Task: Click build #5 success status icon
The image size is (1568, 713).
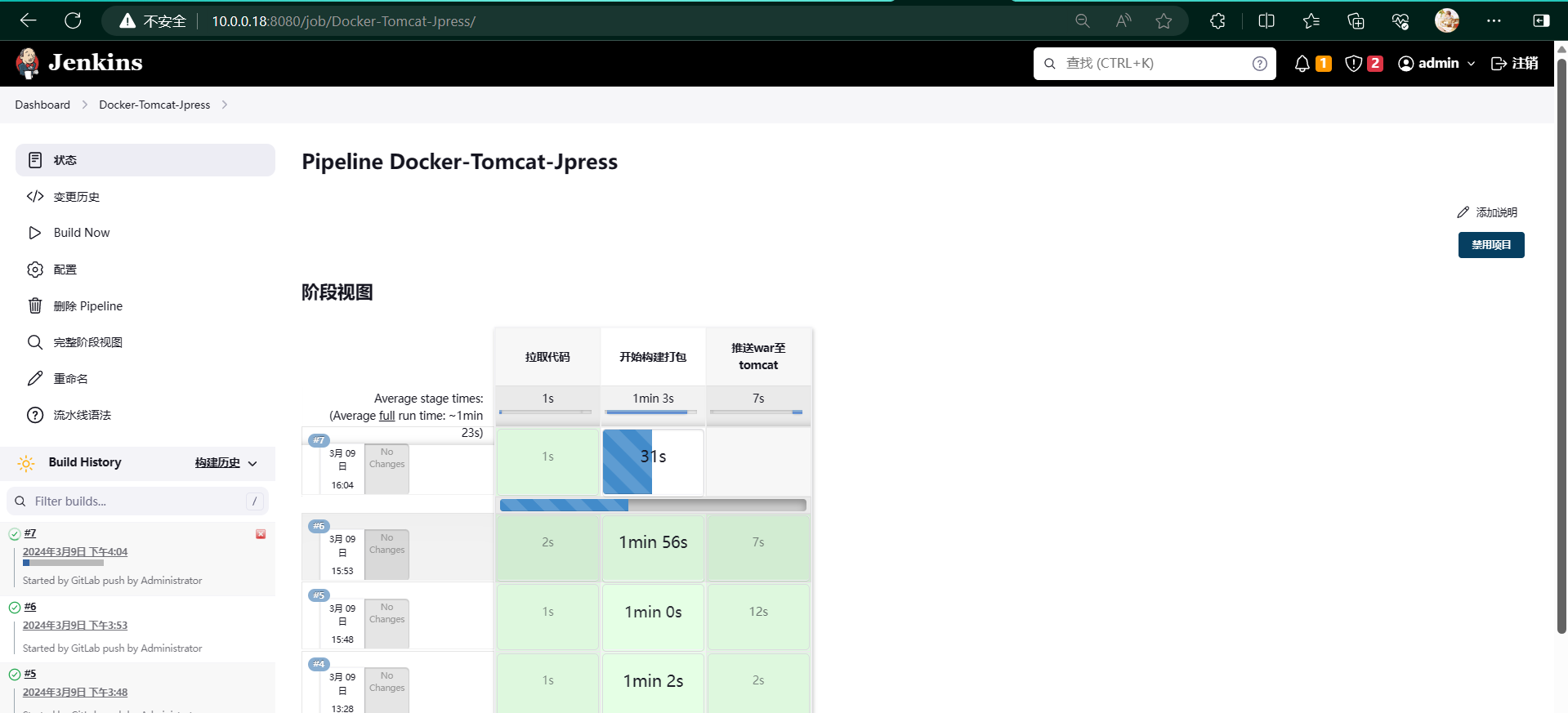Action: (15, 675)
